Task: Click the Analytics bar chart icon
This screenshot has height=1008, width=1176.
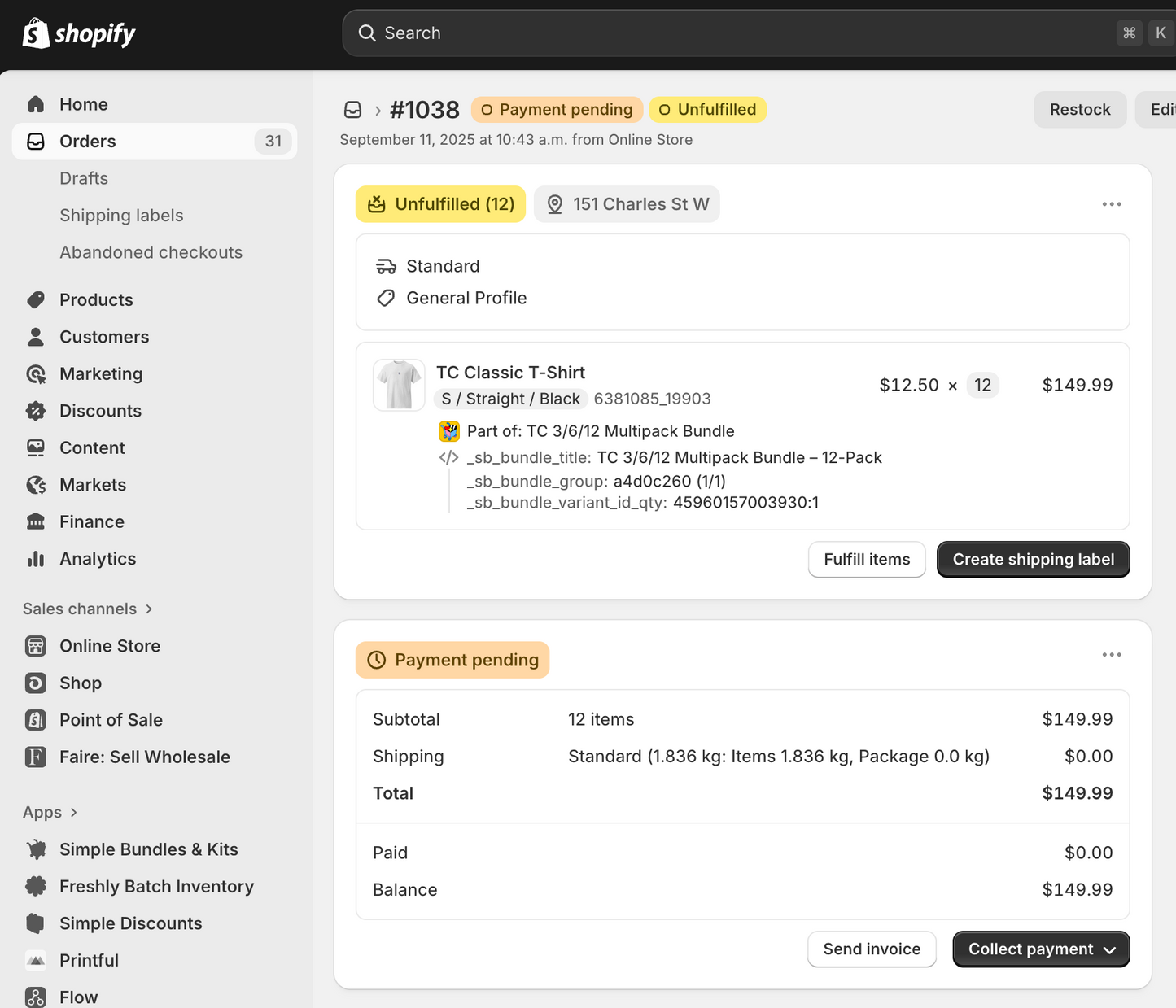Action: [36, 559]
